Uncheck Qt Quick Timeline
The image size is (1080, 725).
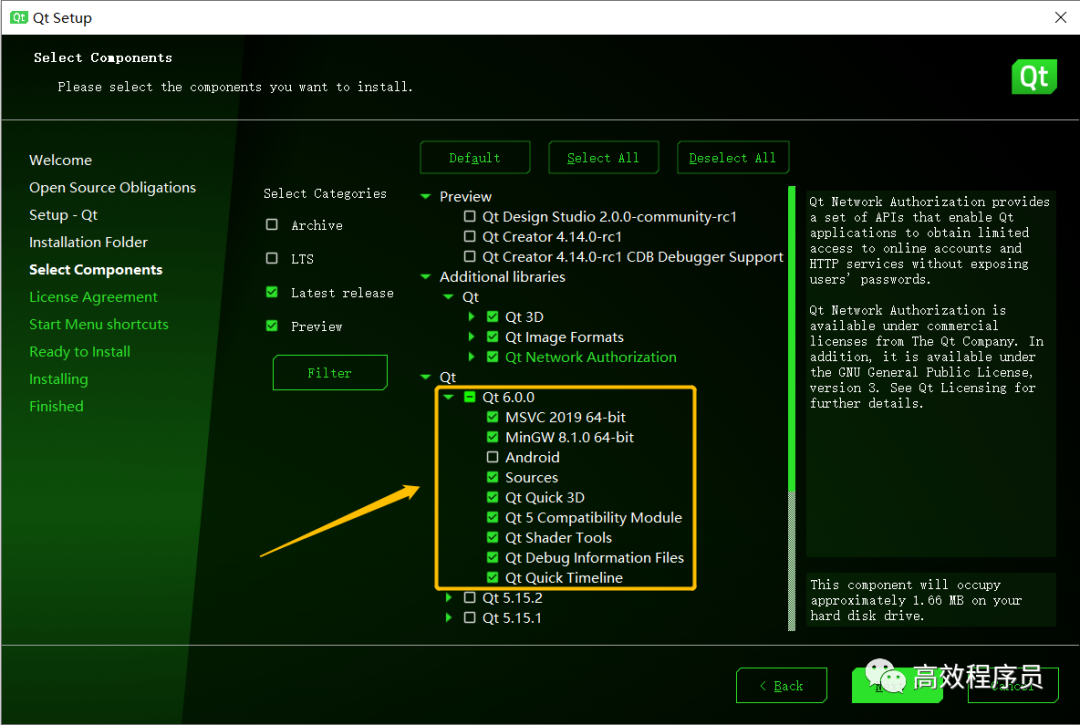[492, 577]
